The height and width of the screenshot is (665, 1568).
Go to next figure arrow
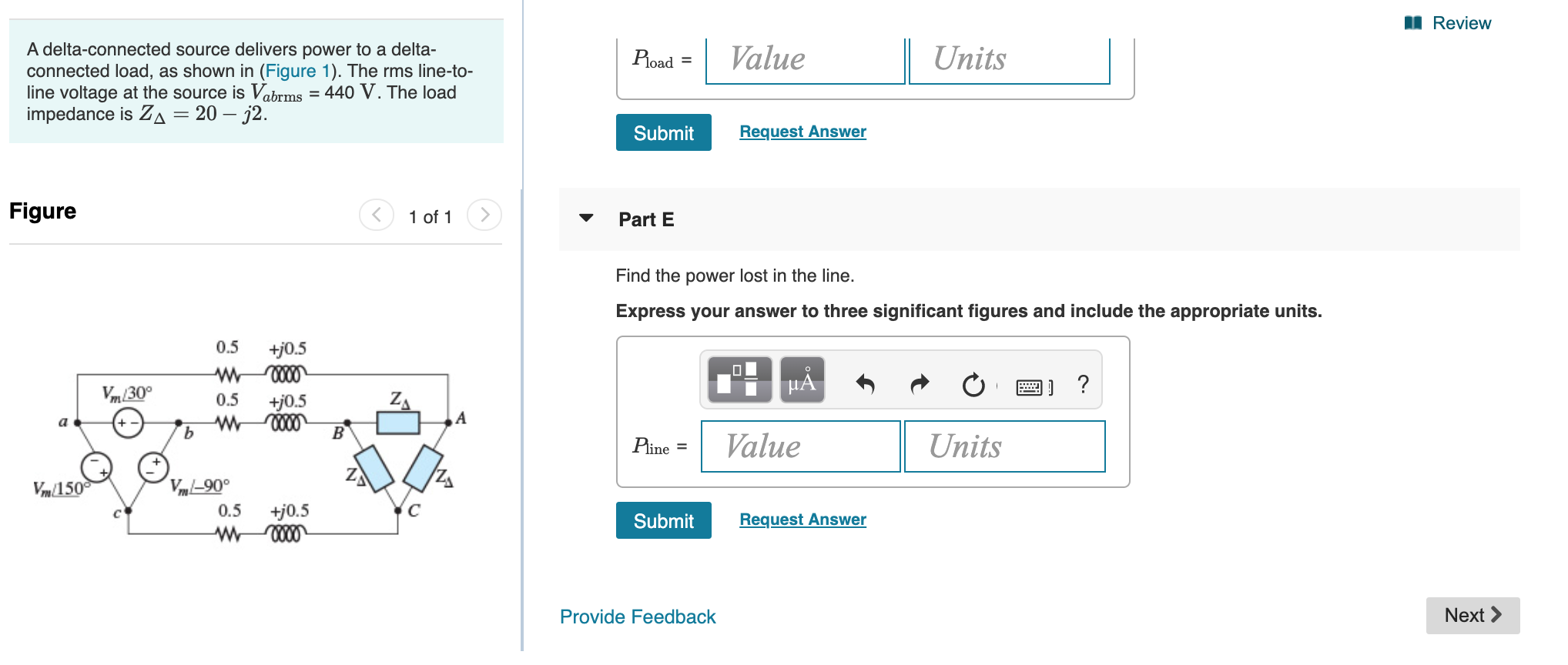[x=484, y=215]
